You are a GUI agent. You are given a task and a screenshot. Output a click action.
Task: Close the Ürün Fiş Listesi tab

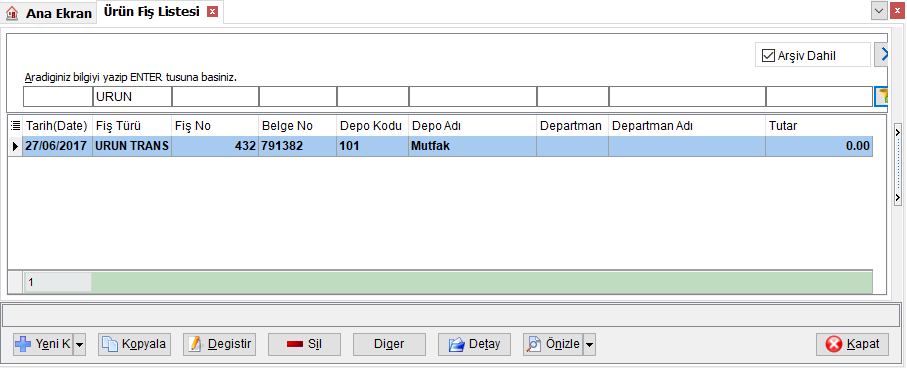[212, 12]
